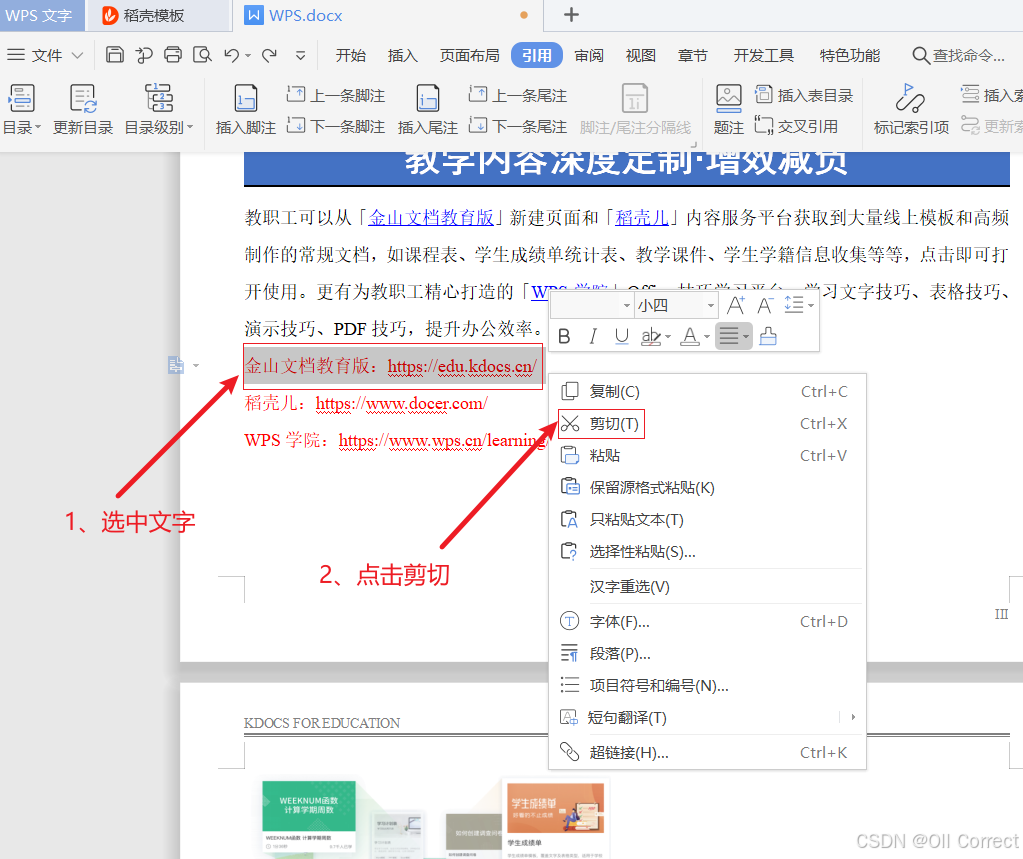Click the 稻壳儿 hyperlink in paragraph
This screenshot has height=859, width=1023.
click(641, 217)
